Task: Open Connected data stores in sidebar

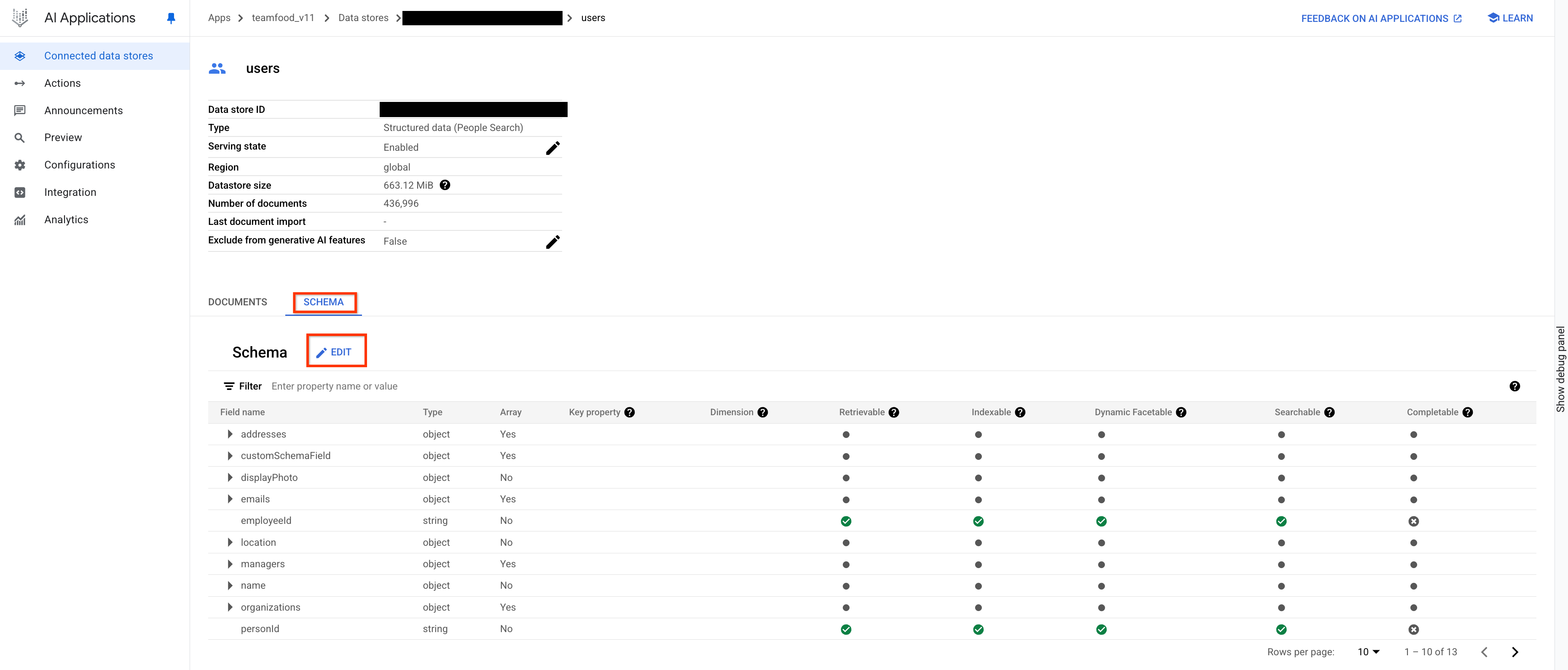Action: pos(95,56)
